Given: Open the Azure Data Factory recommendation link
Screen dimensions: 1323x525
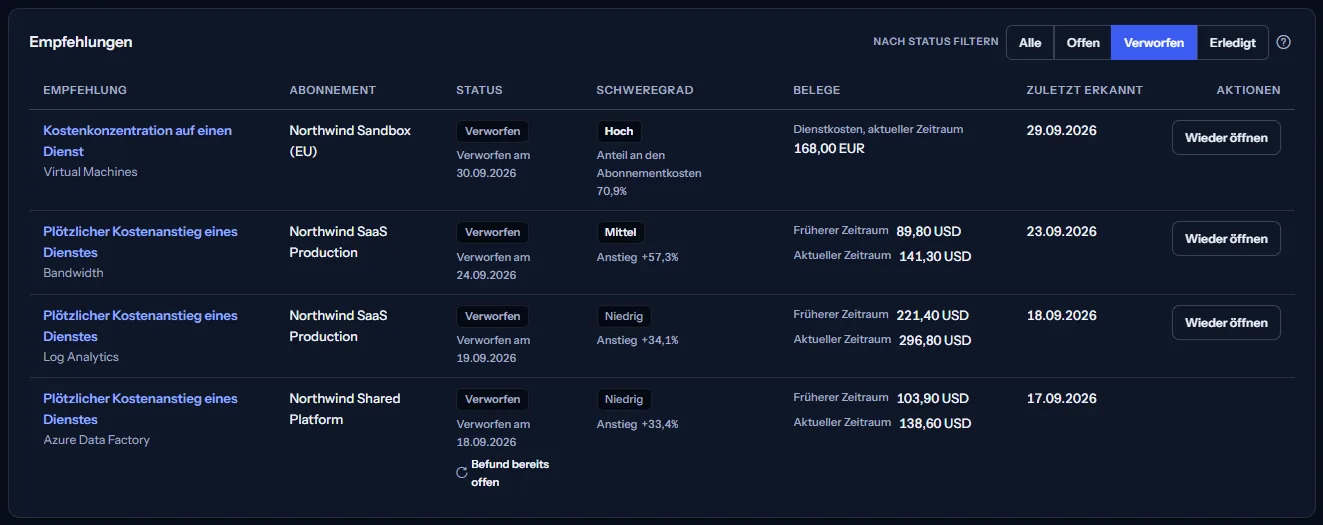Looking at the screenshot, I should (x=140, y=409).
